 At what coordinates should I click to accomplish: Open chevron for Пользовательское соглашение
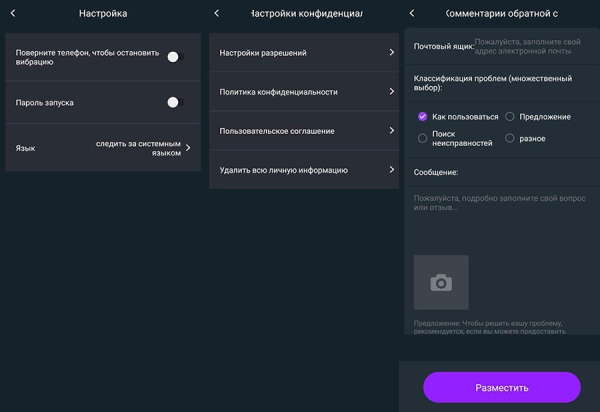pos(391,130)
